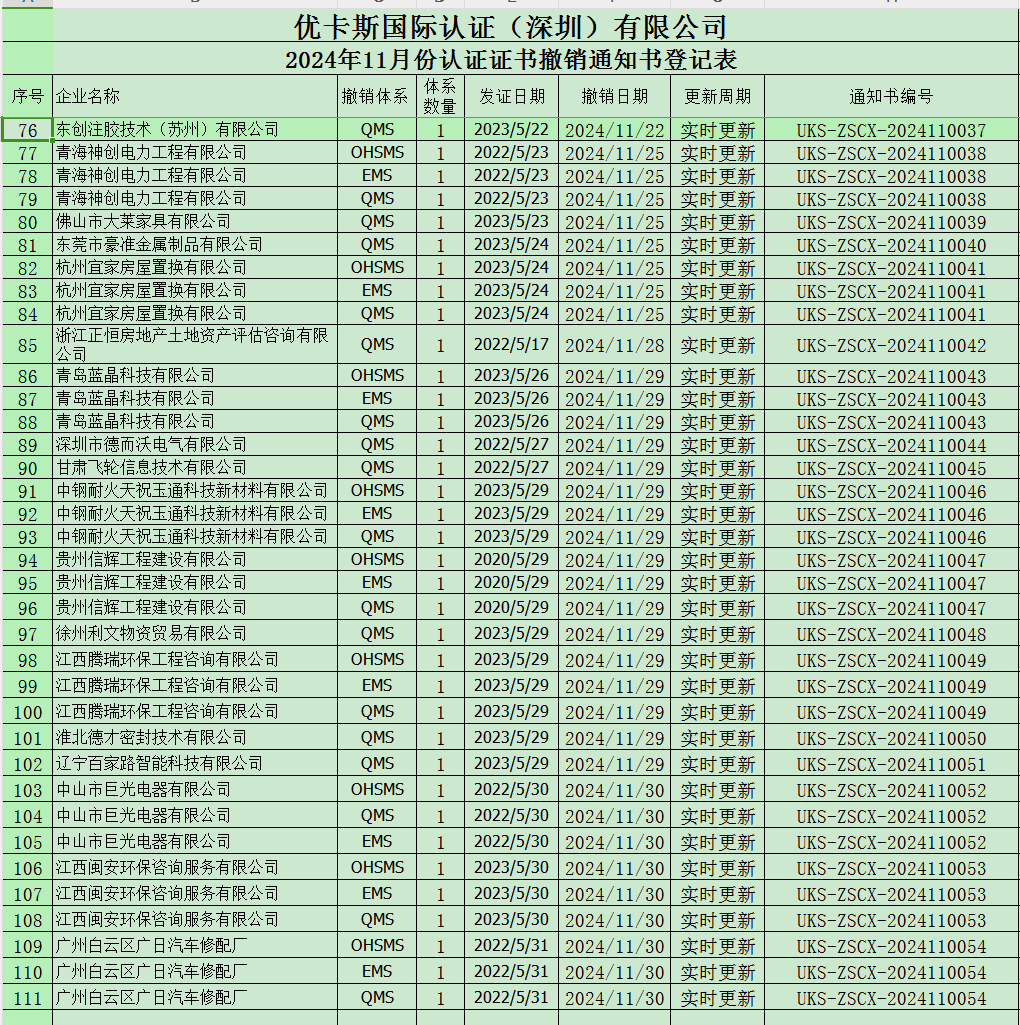Select revocation date 2024/11/30 in row 104

pyautogui.click(x=614, y=816)
